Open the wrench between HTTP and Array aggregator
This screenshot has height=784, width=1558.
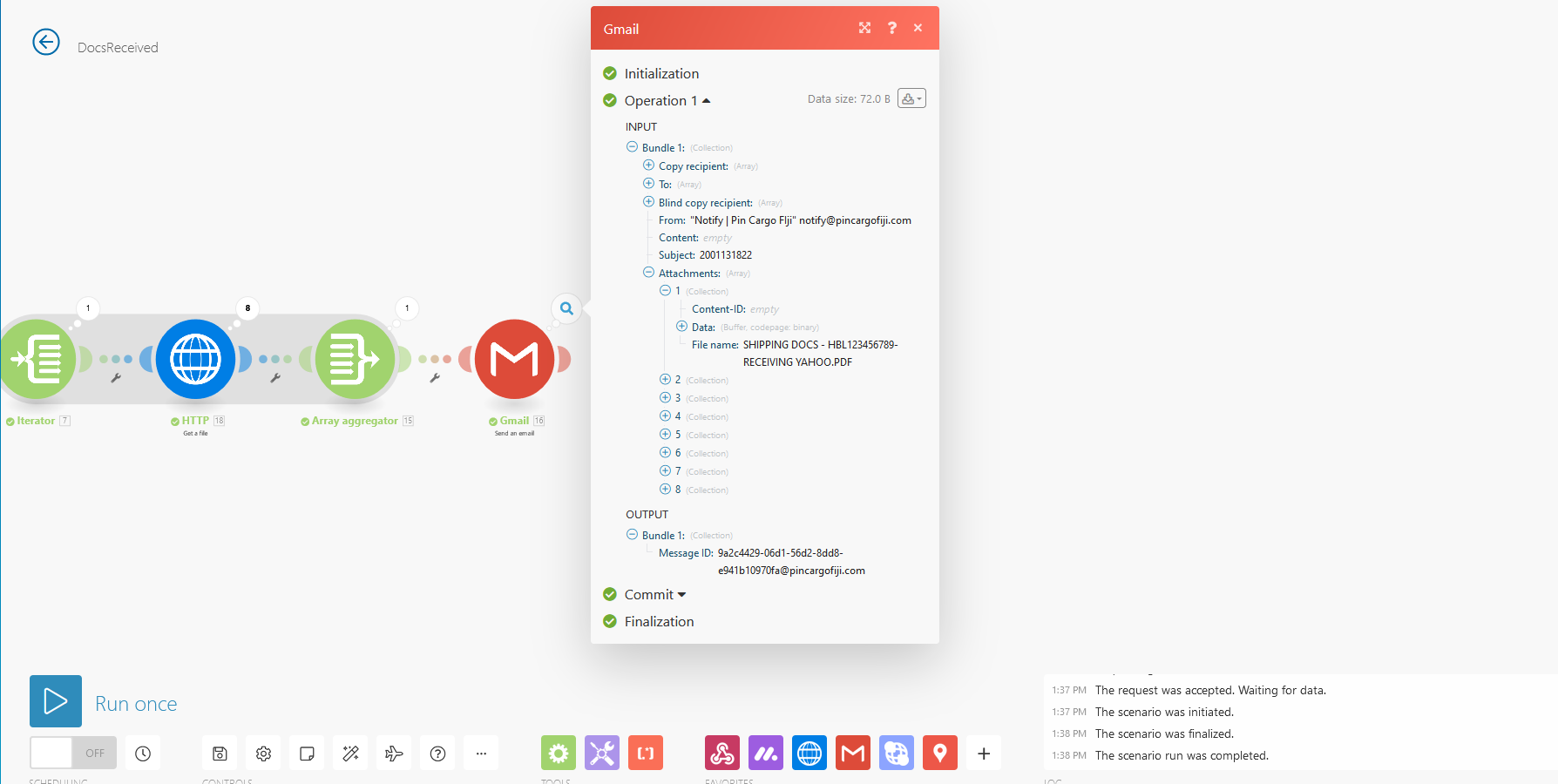275,378
